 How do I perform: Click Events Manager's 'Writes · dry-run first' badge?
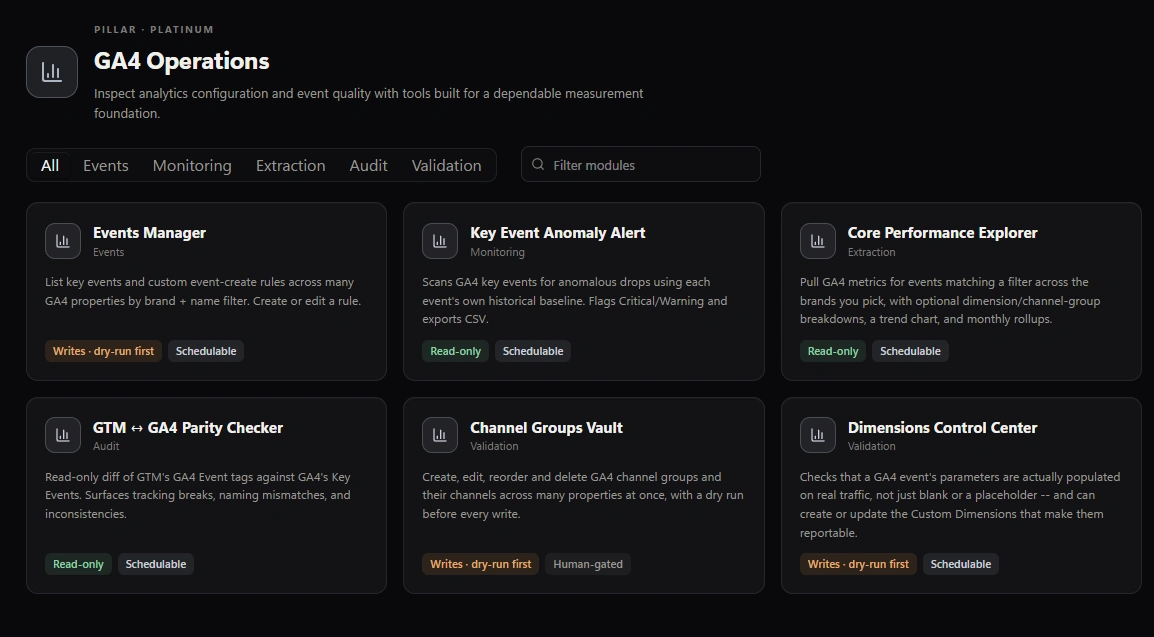click(103, 351)
